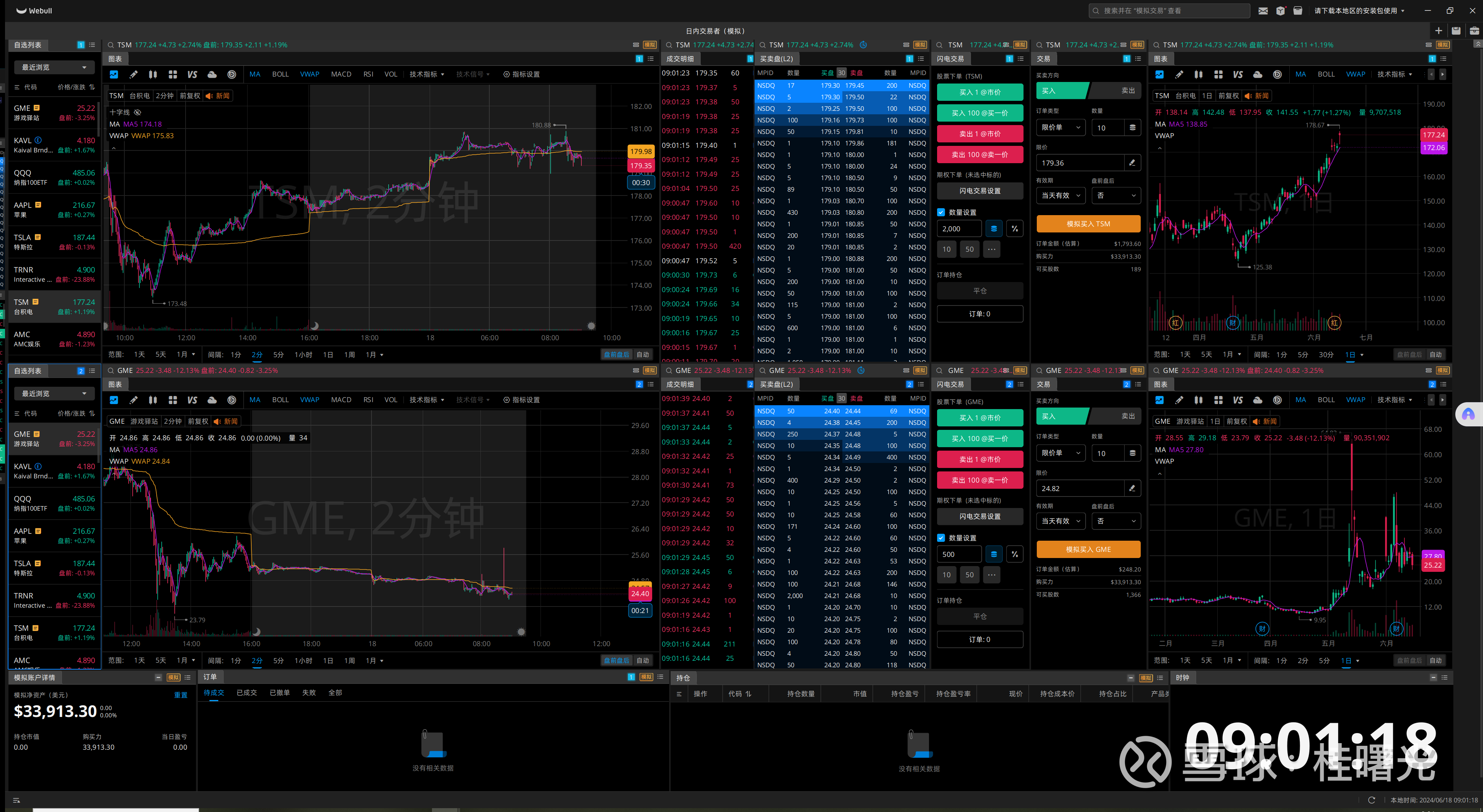
Task: Open VS compare tool in GME 2-minute chart
Action: (x=192, y=400)
